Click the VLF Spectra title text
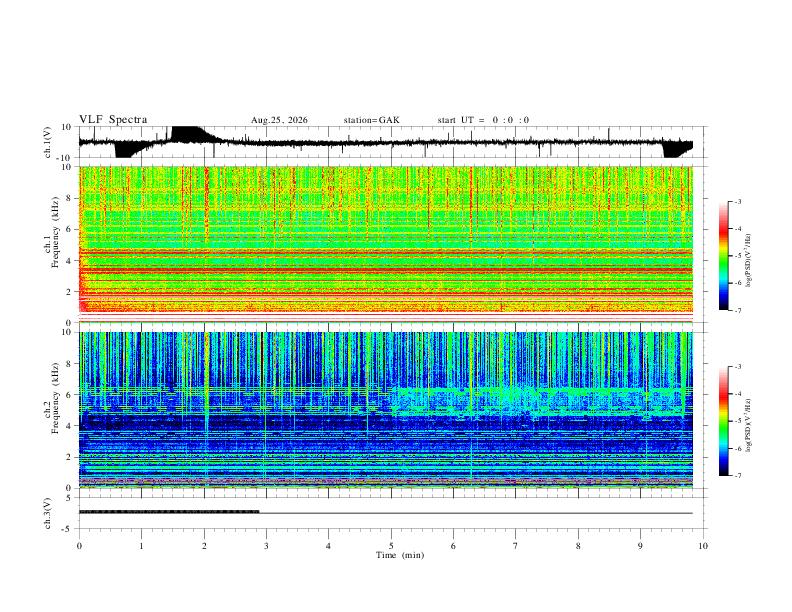 (x=113, y=120)
